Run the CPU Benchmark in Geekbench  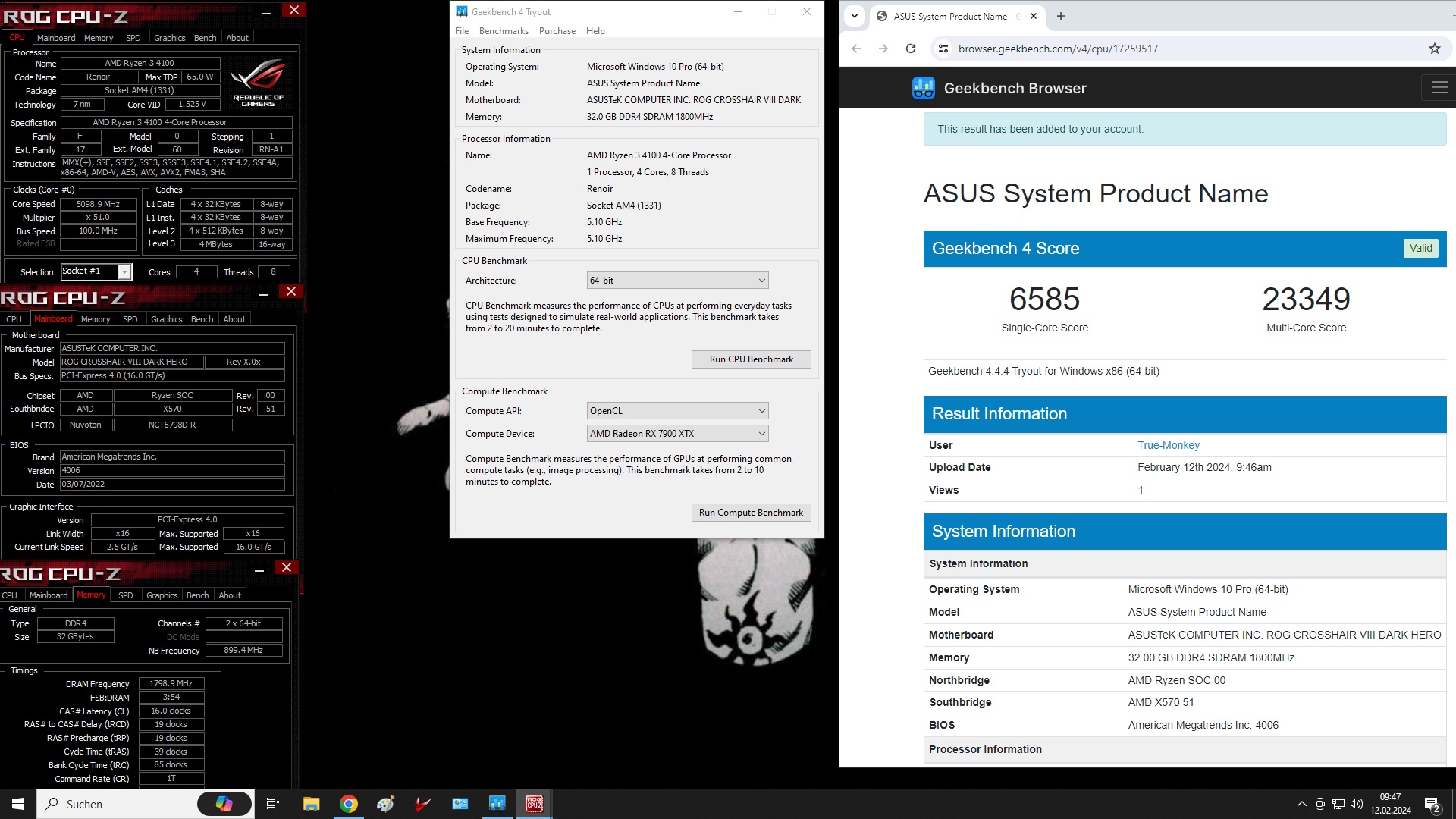751,359
